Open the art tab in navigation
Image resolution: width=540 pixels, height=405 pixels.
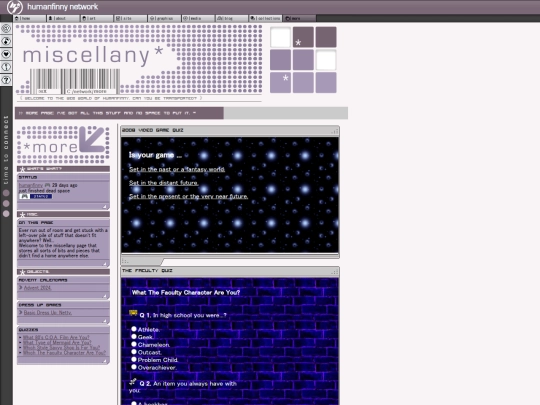pos(97,18)
